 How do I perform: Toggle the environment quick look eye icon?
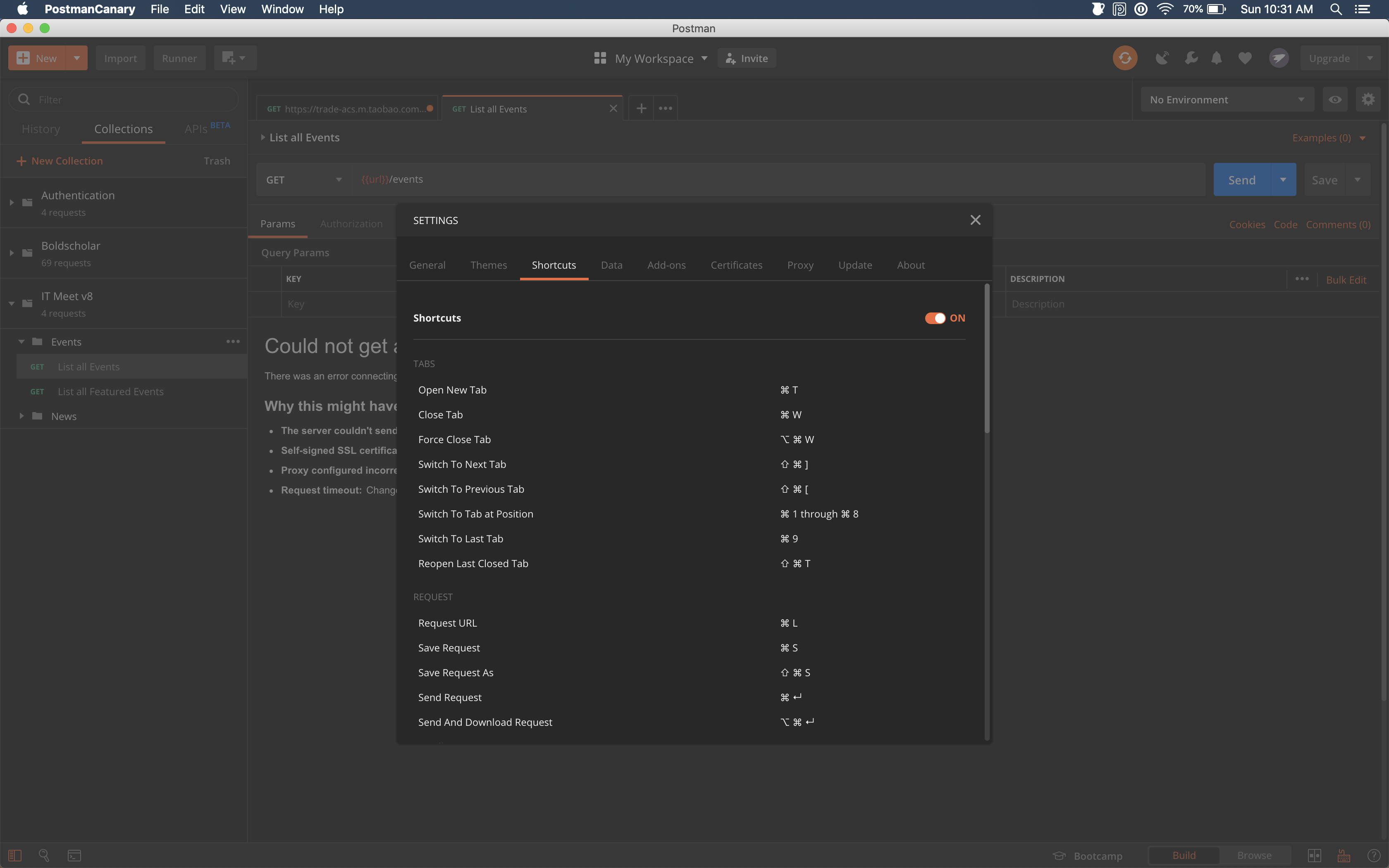pyautogui.click(x=1336, y=99)
